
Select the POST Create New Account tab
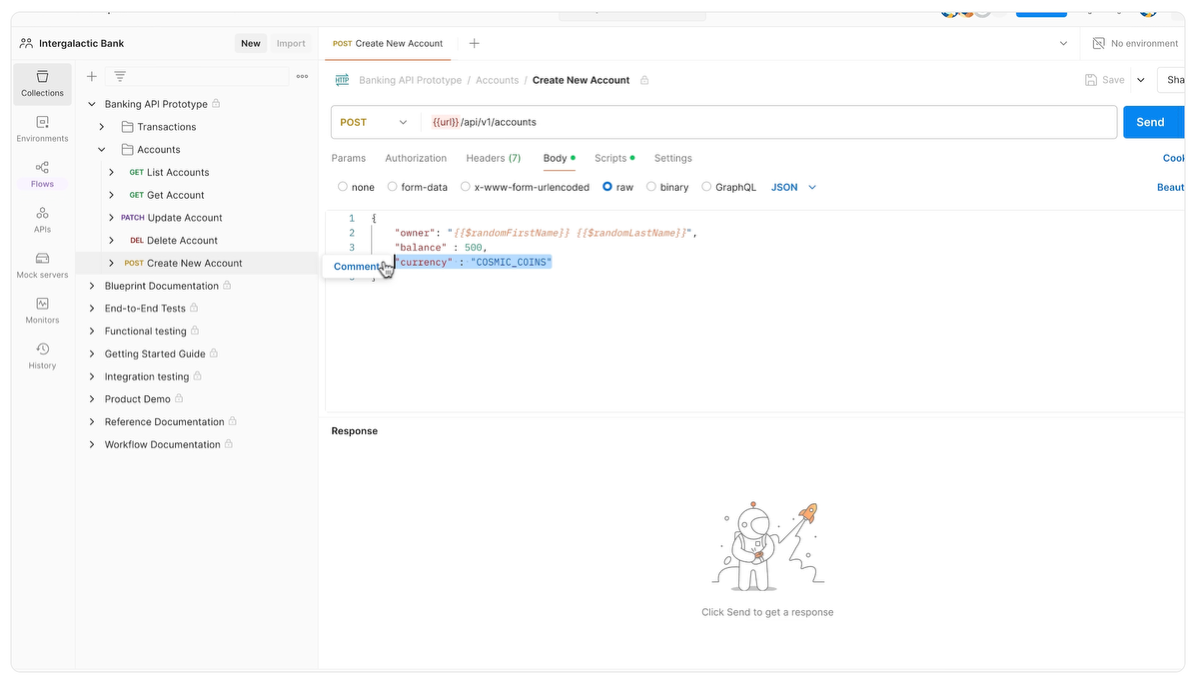tap(388, 43)
